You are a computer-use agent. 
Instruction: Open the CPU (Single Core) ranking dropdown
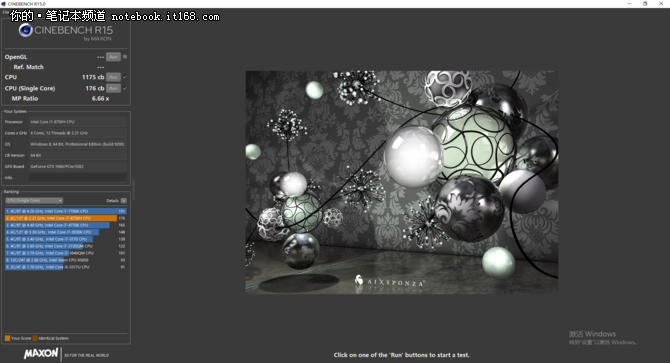(34, 200)
